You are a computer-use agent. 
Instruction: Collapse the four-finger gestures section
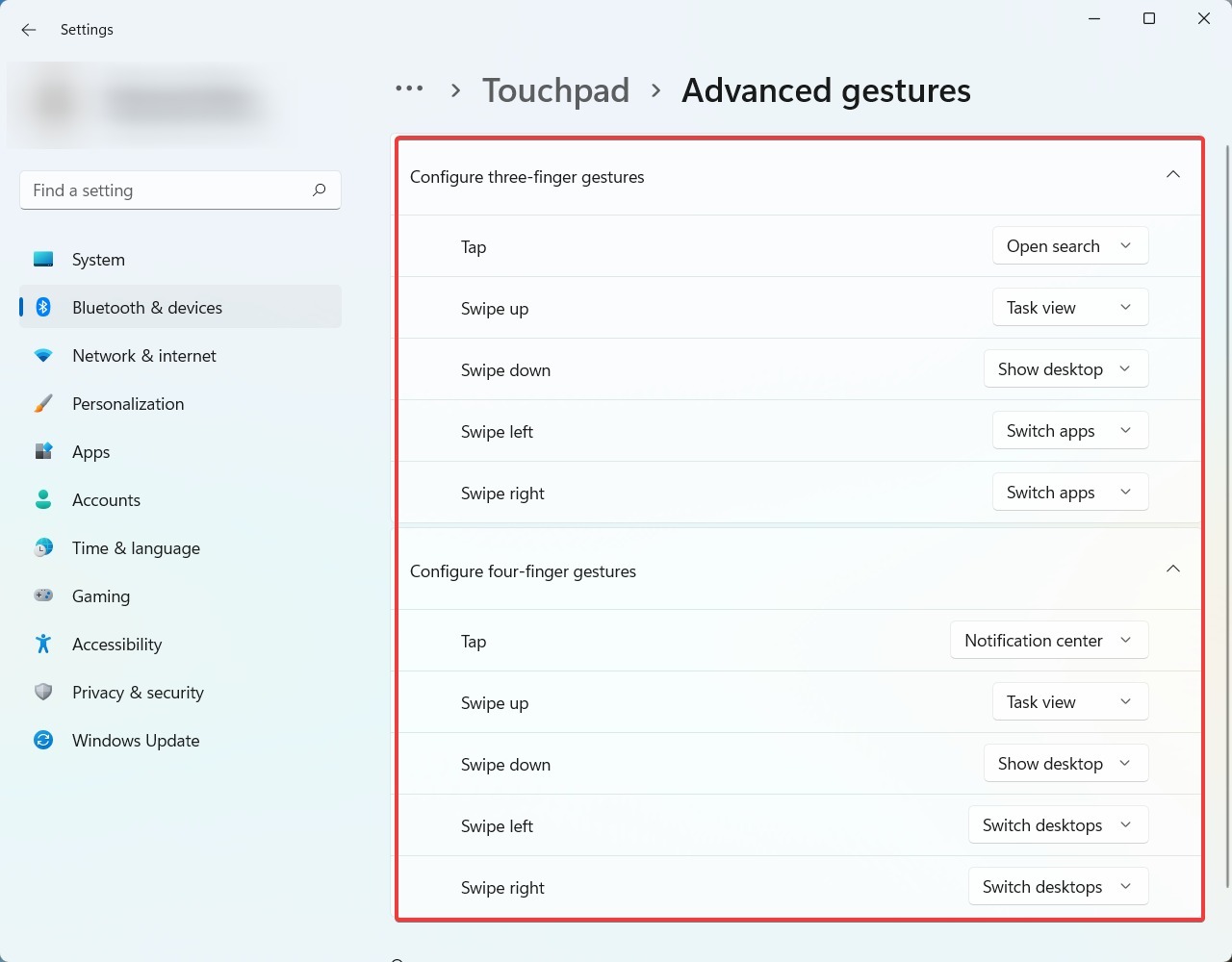[1172, 570]
